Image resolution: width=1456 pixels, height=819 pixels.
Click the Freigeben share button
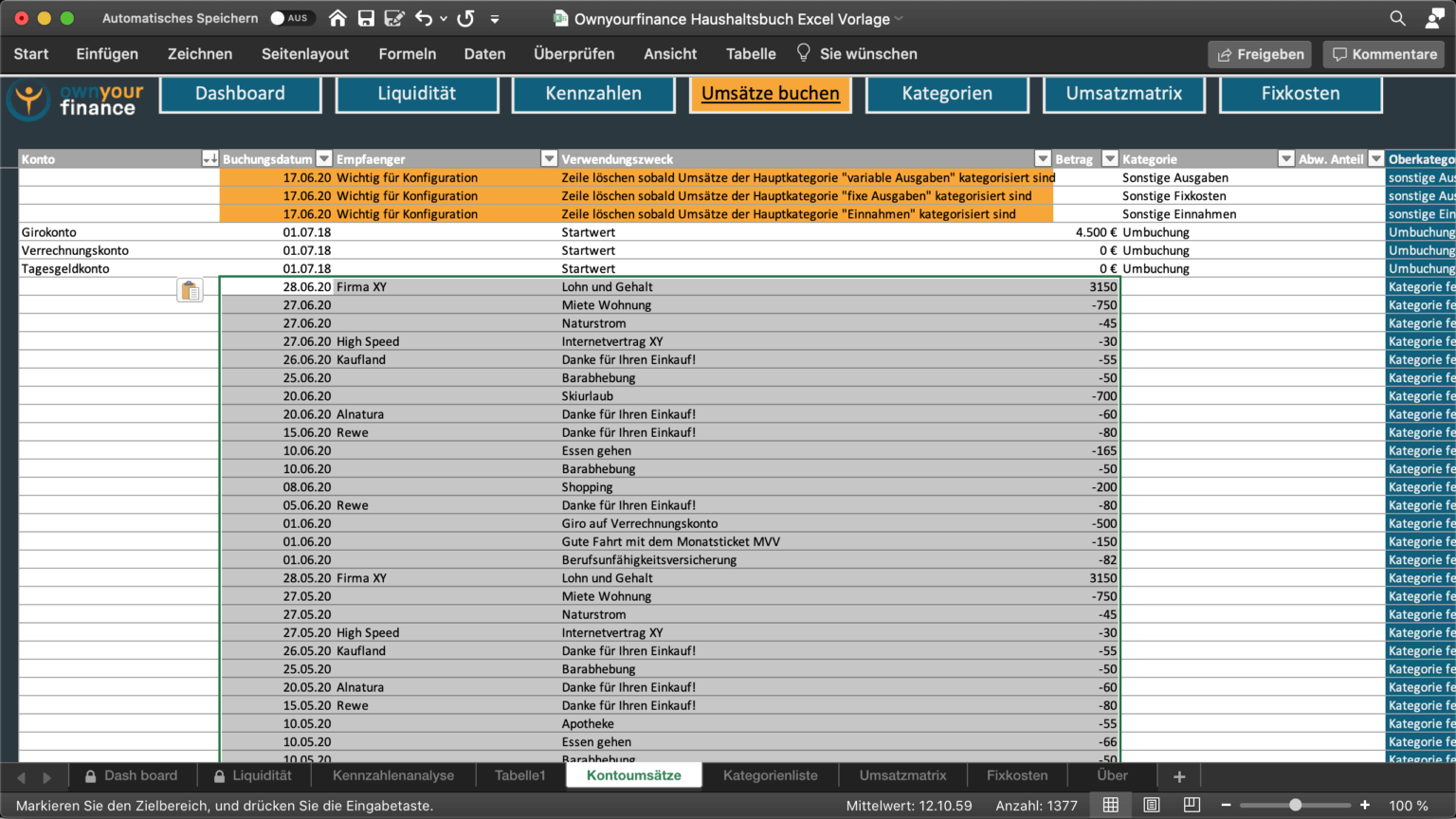(x=1260, y=54)
